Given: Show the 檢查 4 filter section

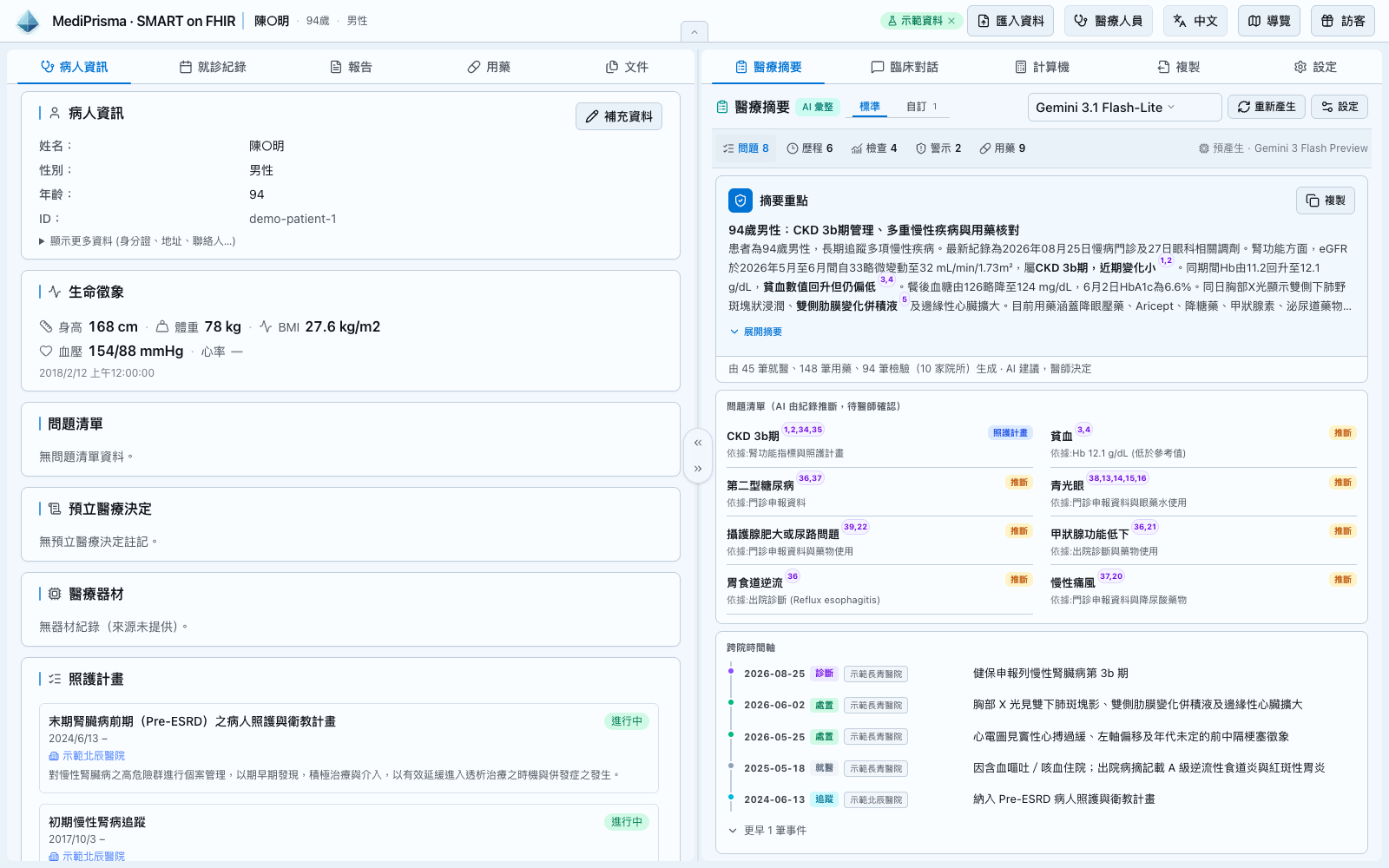Looking at the screenshot, I should [x=874, y=148].
